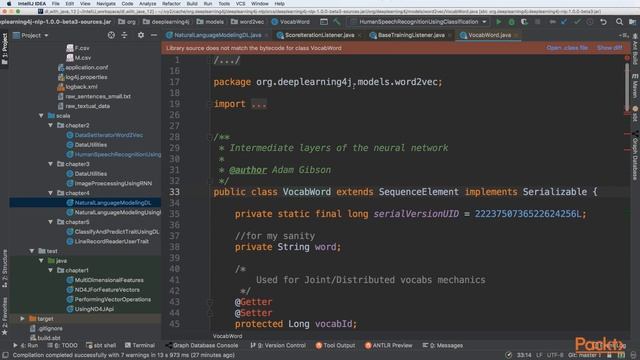Click the UTF-8 encoding in status bar

tap(555, 355)
